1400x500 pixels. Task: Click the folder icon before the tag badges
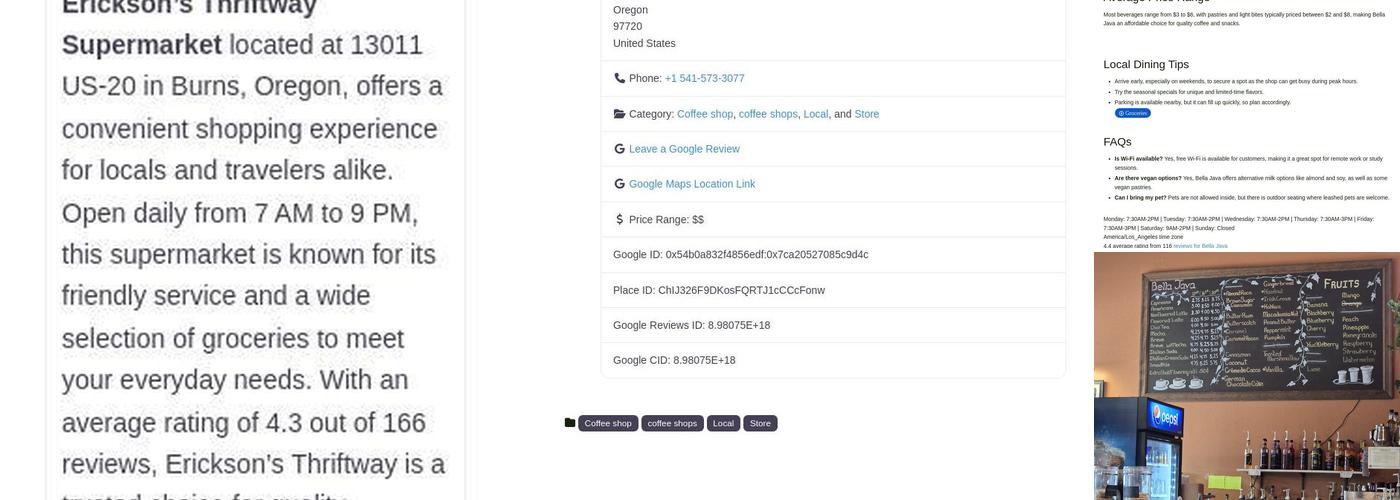point(570,423)
